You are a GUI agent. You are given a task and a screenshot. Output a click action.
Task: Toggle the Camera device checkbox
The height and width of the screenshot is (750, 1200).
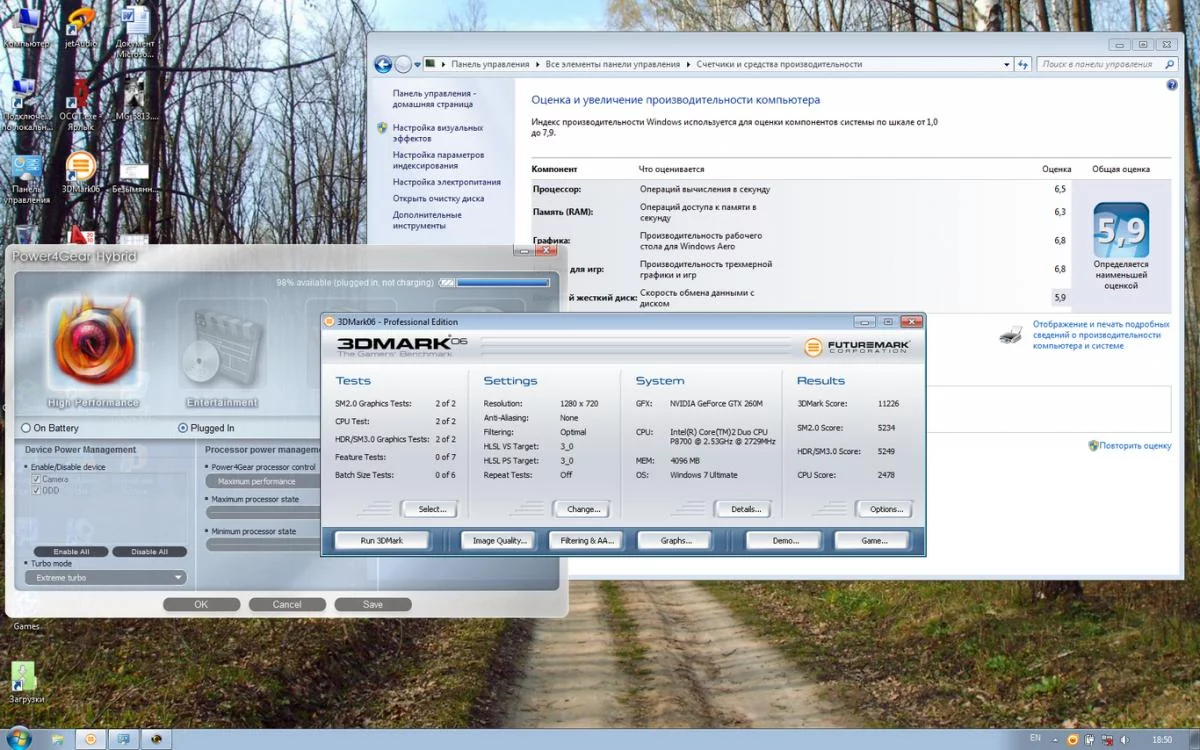coord(36,479)
